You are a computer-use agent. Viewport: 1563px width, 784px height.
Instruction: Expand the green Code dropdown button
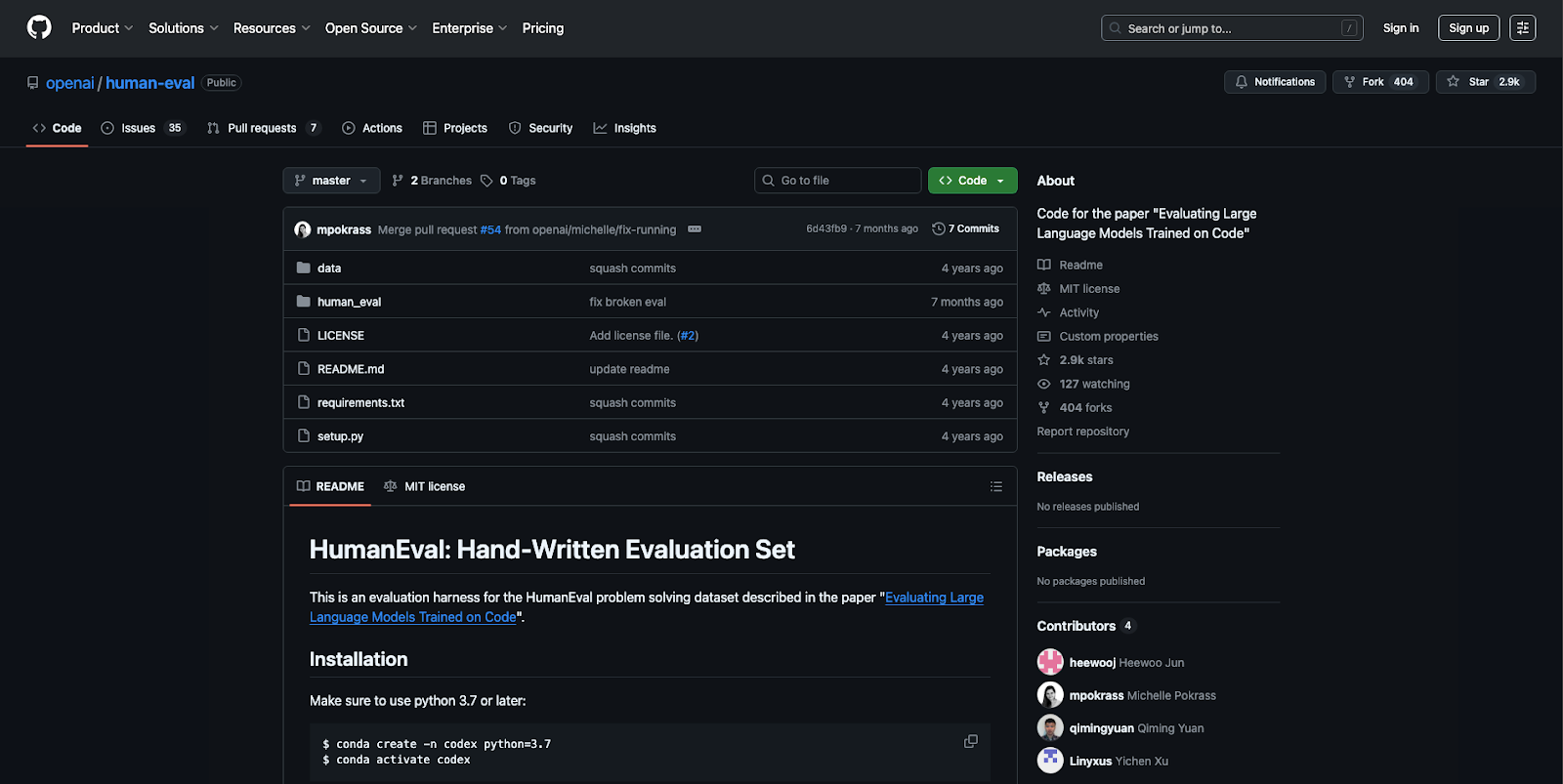[972, 181]
